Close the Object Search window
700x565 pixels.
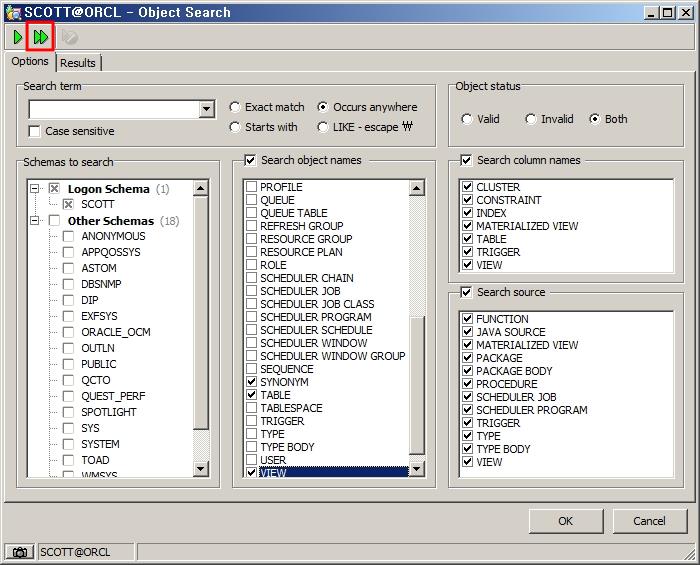pos(685,13)
